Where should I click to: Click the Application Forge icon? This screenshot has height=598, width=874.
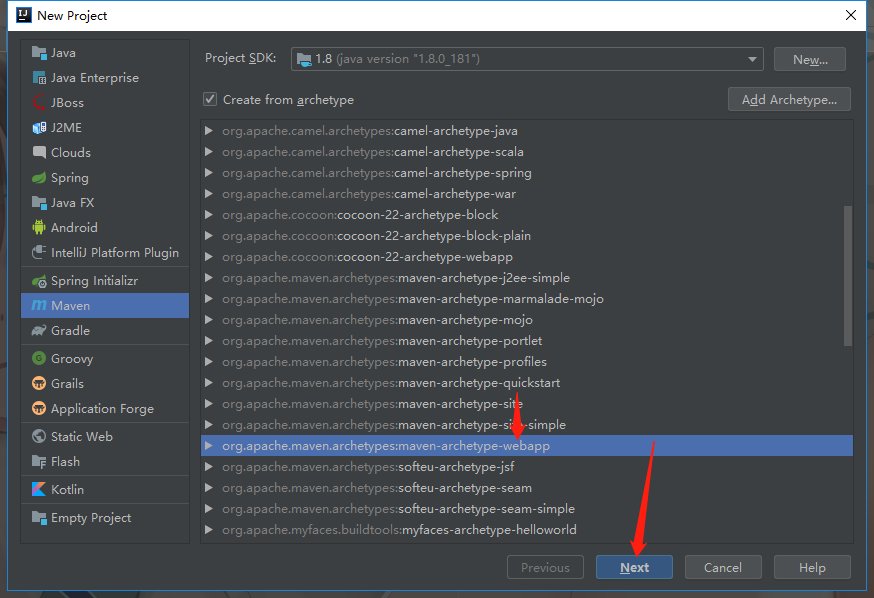pyautogui.click(x=39, y=409)
